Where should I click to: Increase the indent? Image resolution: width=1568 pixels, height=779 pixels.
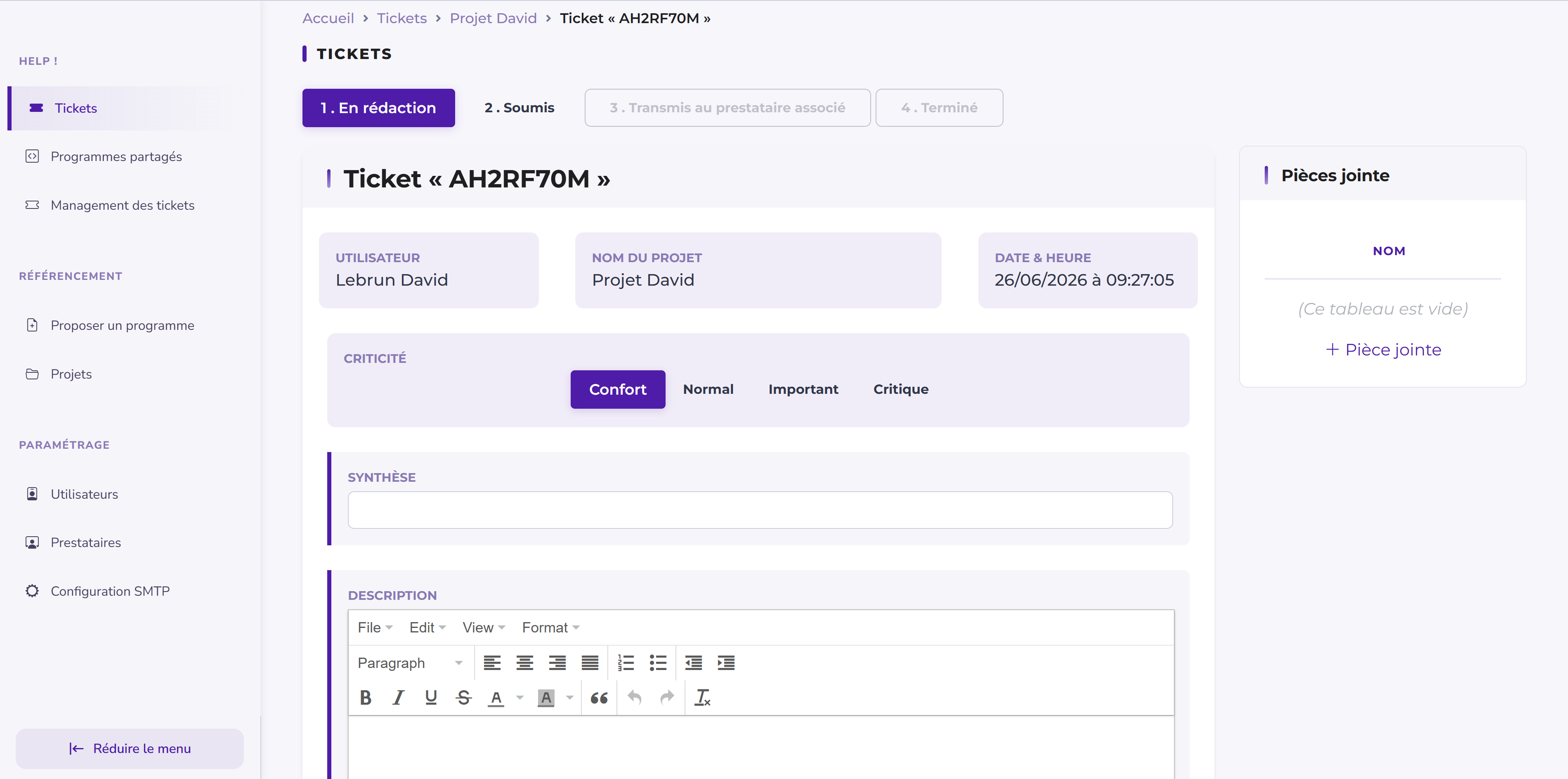(x=726, y=663)
